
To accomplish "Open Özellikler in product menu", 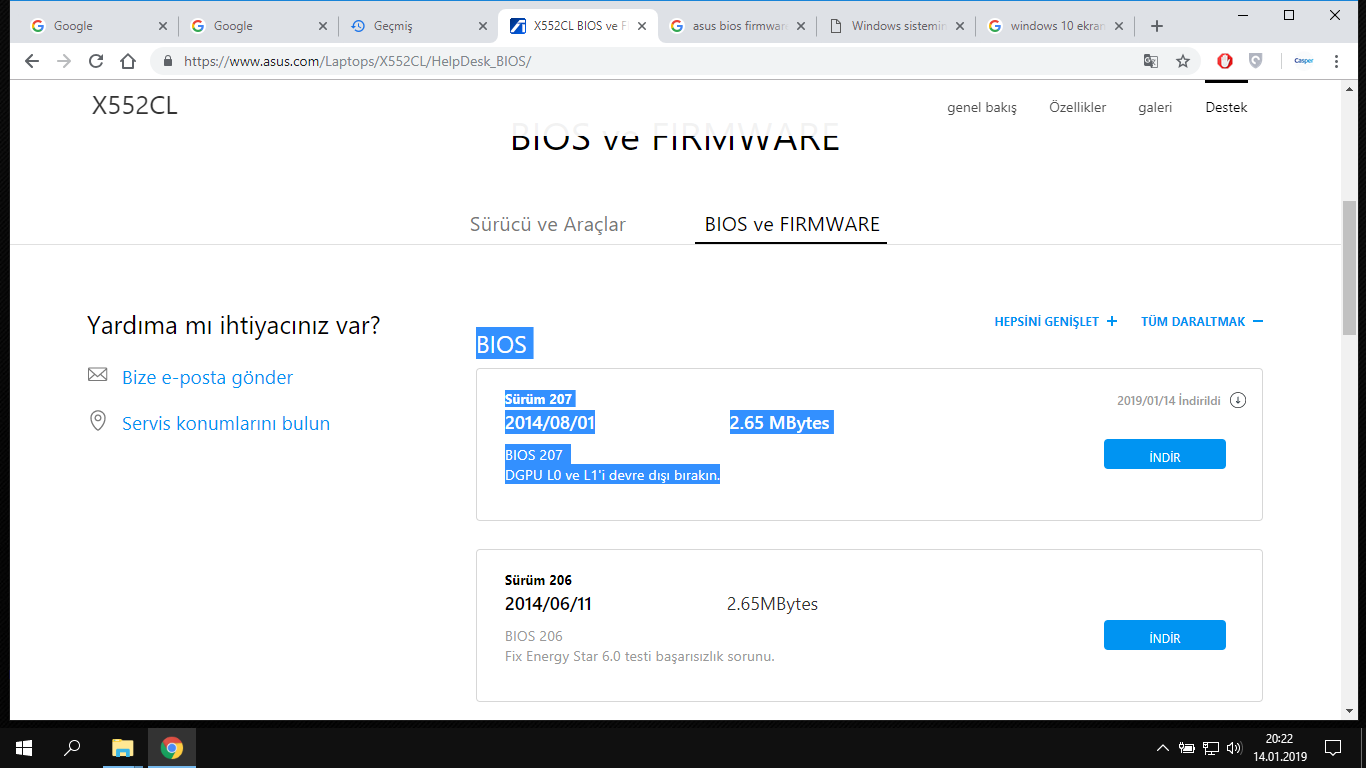I will click(x=1078, y=107).
